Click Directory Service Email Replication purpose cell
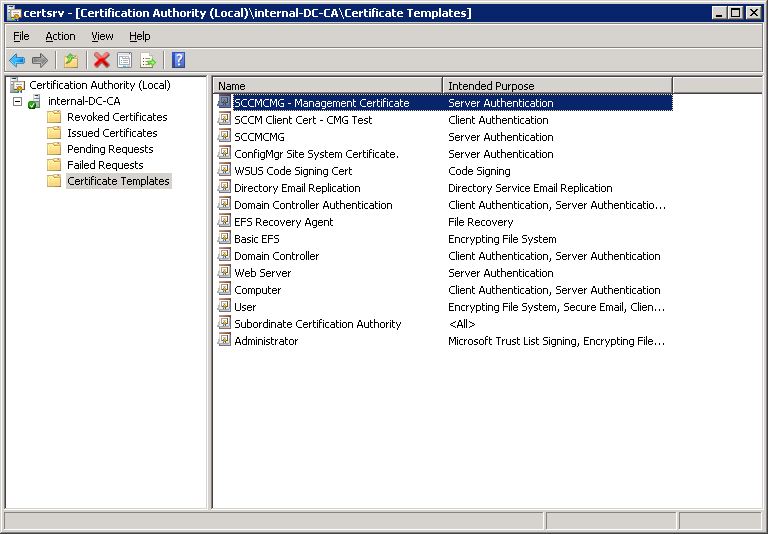768x534 pixels. [530, 188]
